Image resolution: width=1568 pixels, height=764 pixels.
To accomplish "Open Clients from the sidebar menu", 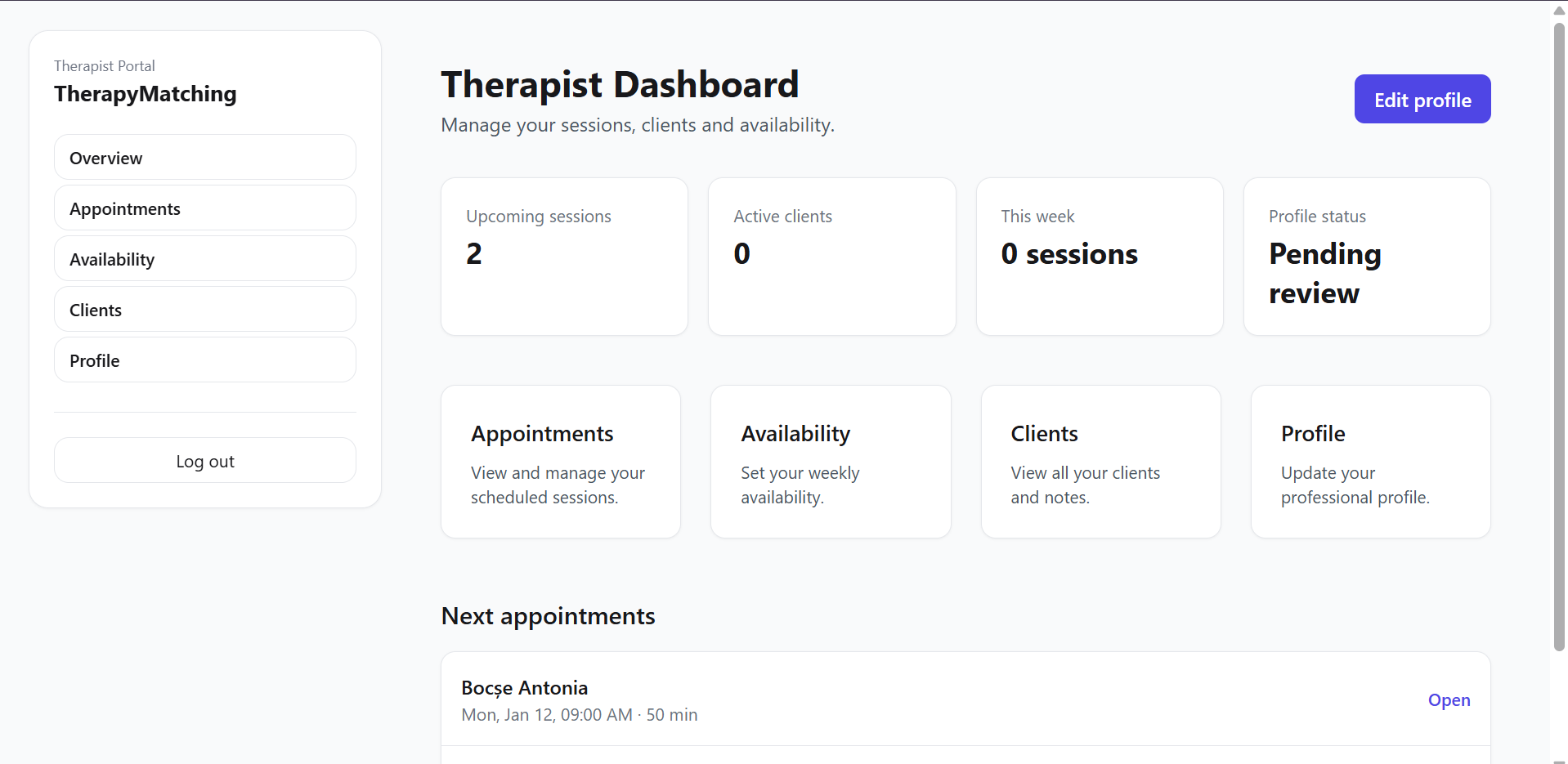I will 204,310.
